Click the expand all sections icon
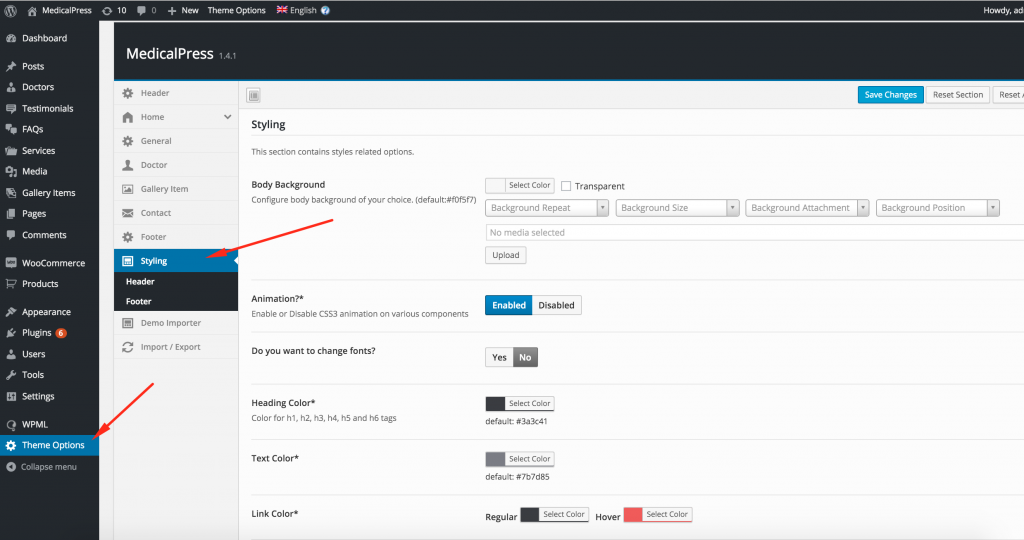Viewport: 1024px width, 540px height. pyautogui.click(x=253, y=95)
